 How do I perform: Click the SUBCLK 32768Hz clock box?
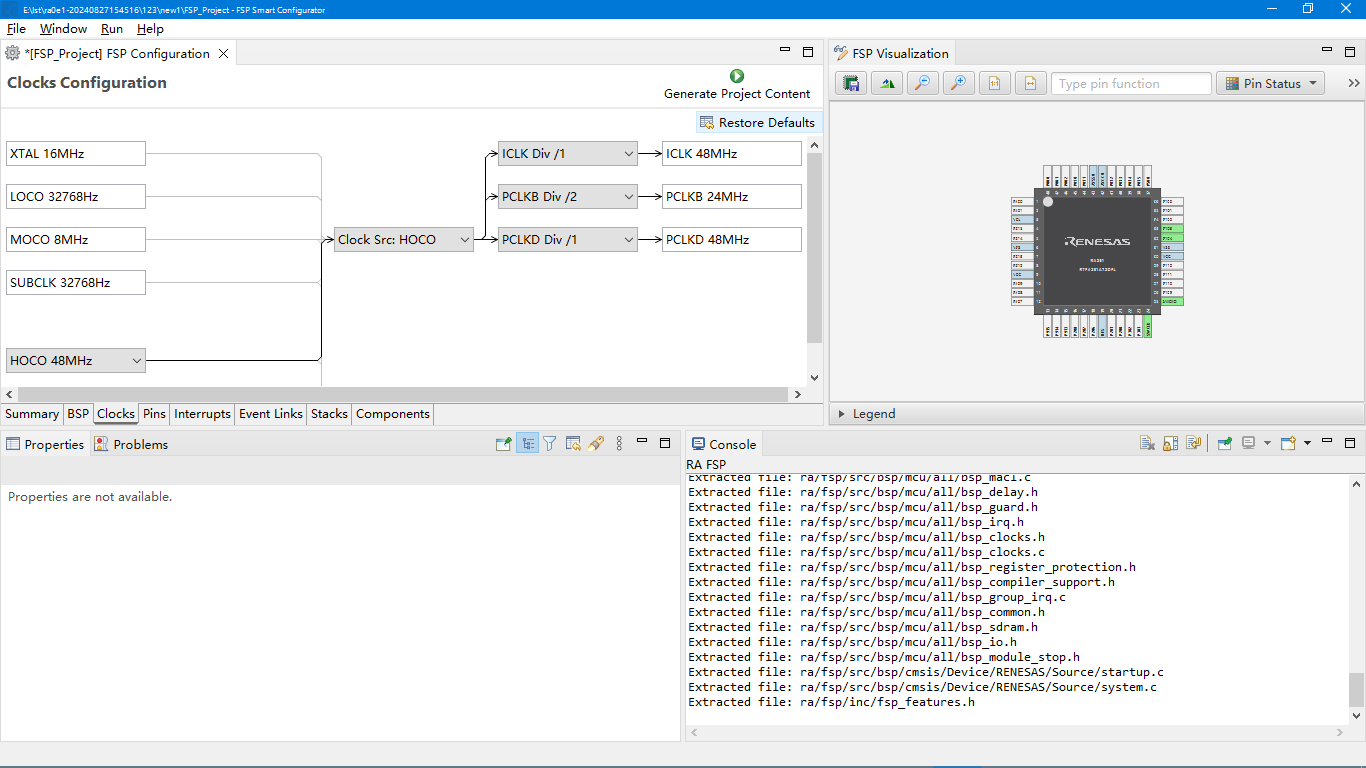point(76,283)
